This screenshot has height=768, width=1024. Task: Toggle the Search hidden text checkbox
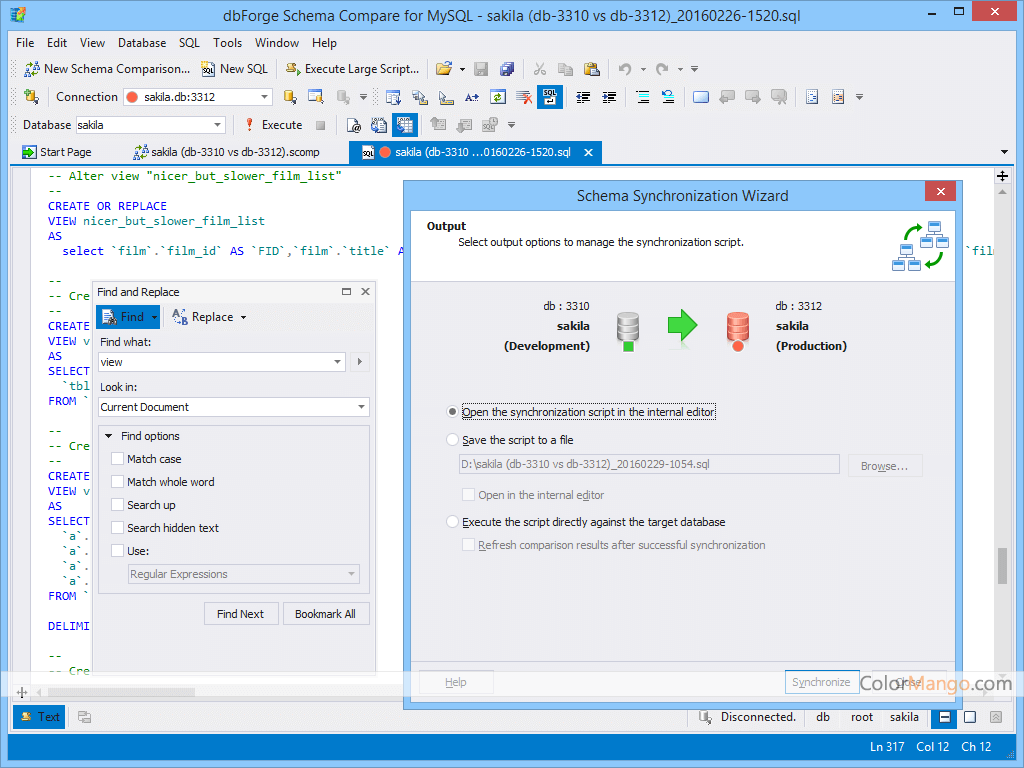(118, 528)
